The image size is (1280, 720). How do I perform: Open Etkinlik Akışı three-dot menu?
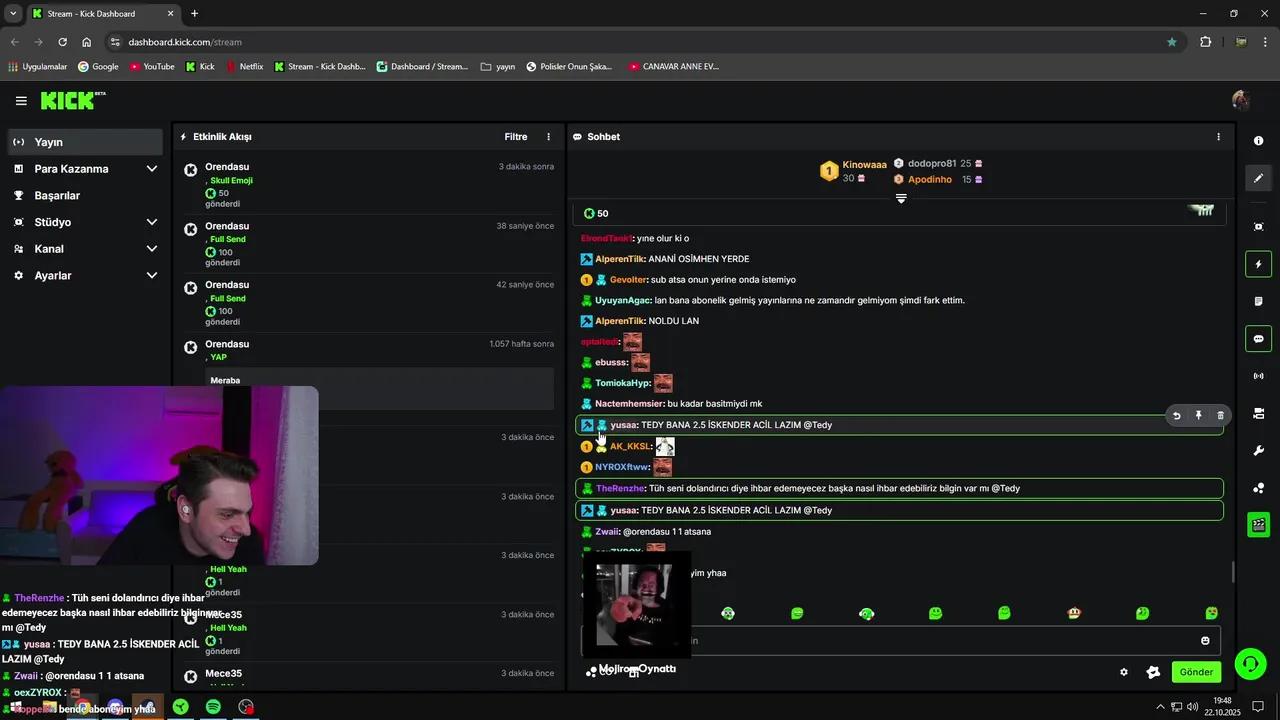pos(548,137)
